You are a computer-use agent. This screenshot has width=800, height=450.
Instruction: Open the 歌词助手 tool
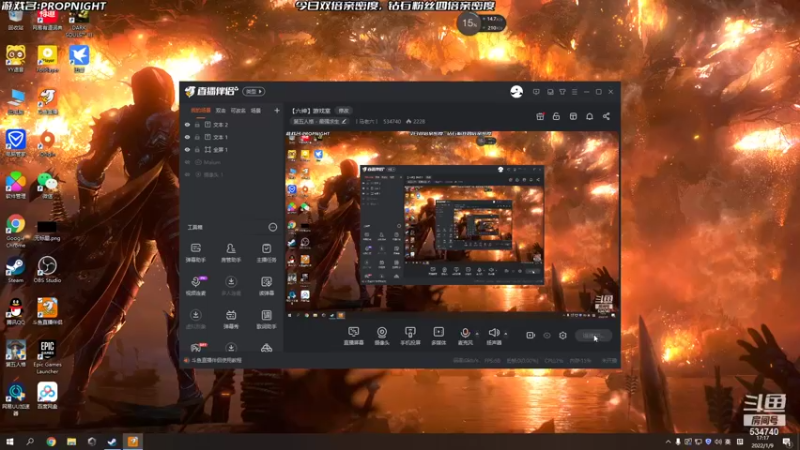pos(266,319)
